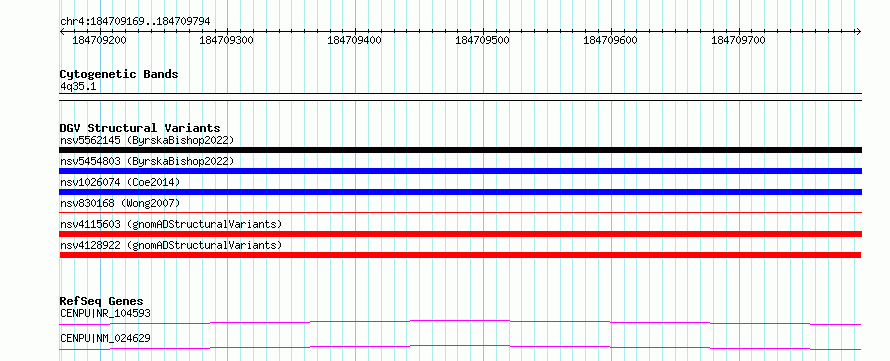
Task: Click ruler position 184709400
Action: tap(355, 40)
